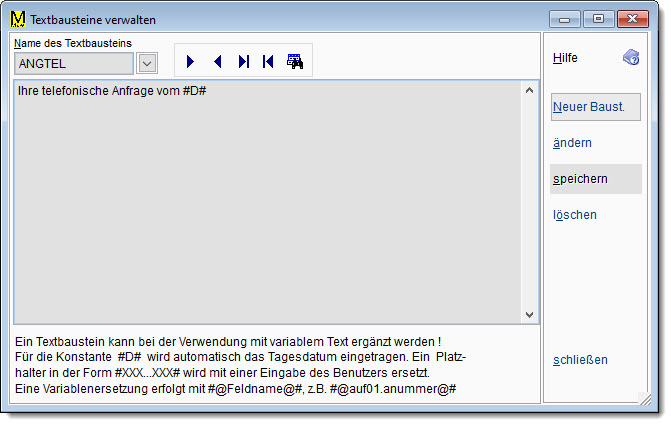The image size is (671, 425).
Task: Go to the previous Textbaustein record
Action: click(x=217, y=62)
